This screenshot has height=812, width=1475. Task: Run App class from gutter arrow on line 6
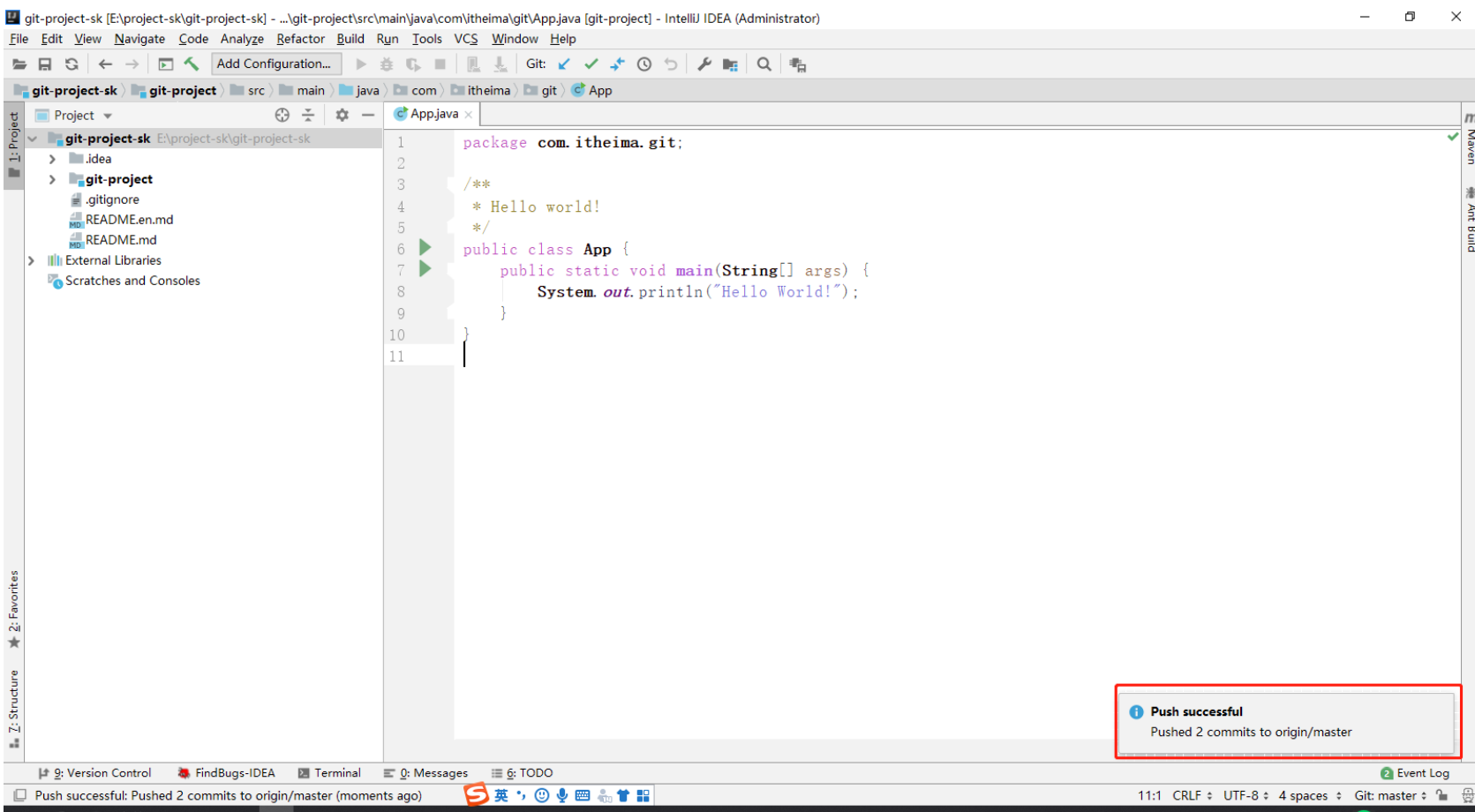point(425,248)
